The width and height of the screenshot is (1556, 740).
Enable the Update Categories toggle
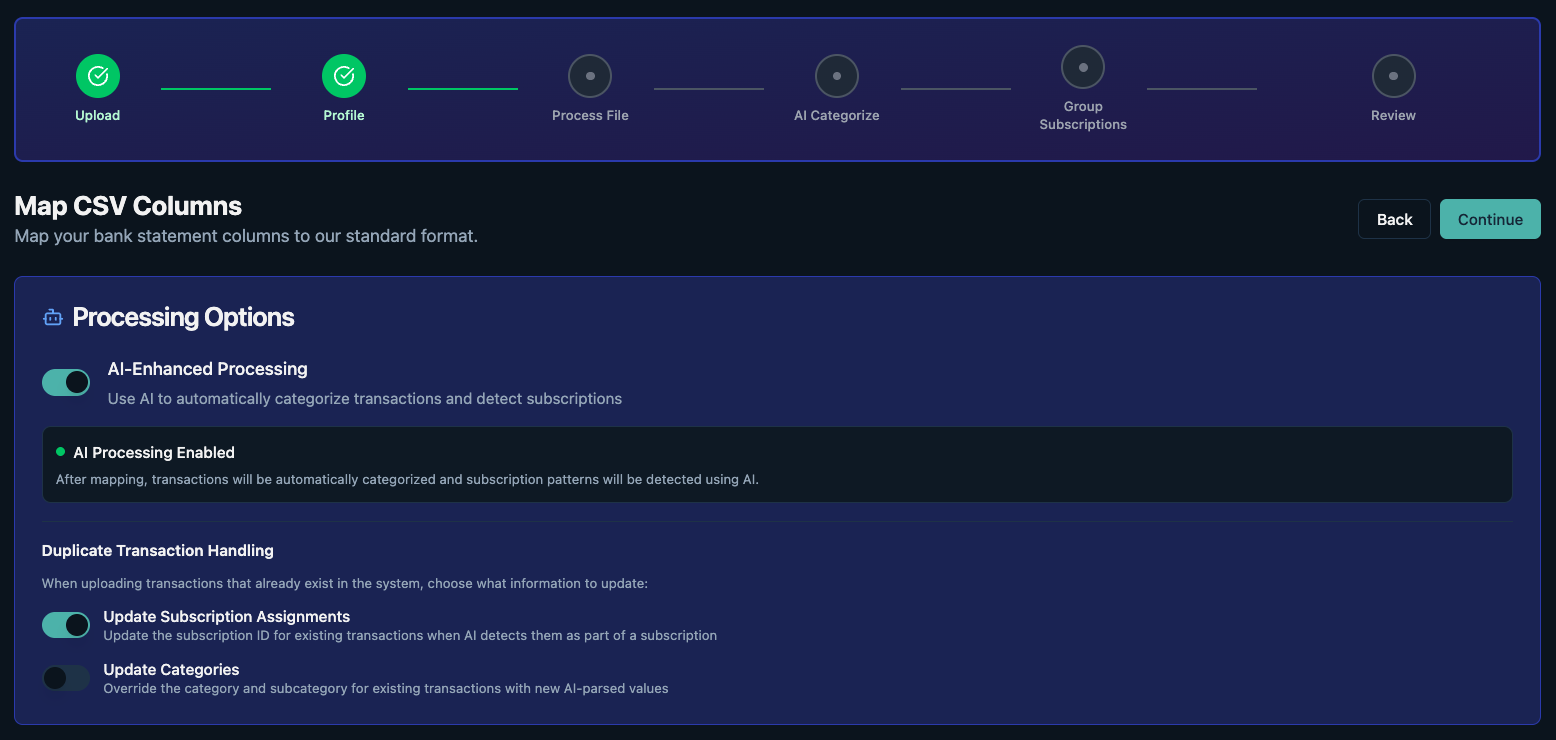65,678
